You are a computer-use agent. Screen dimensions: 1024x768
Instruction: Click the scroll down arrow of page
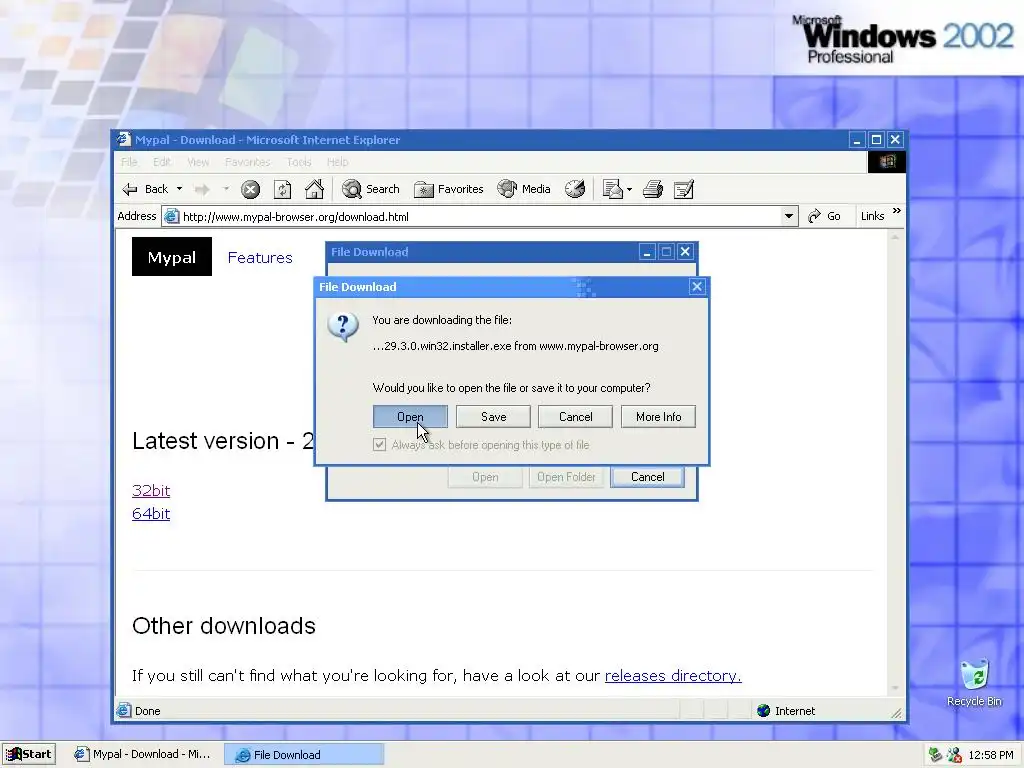pos(895,688)
